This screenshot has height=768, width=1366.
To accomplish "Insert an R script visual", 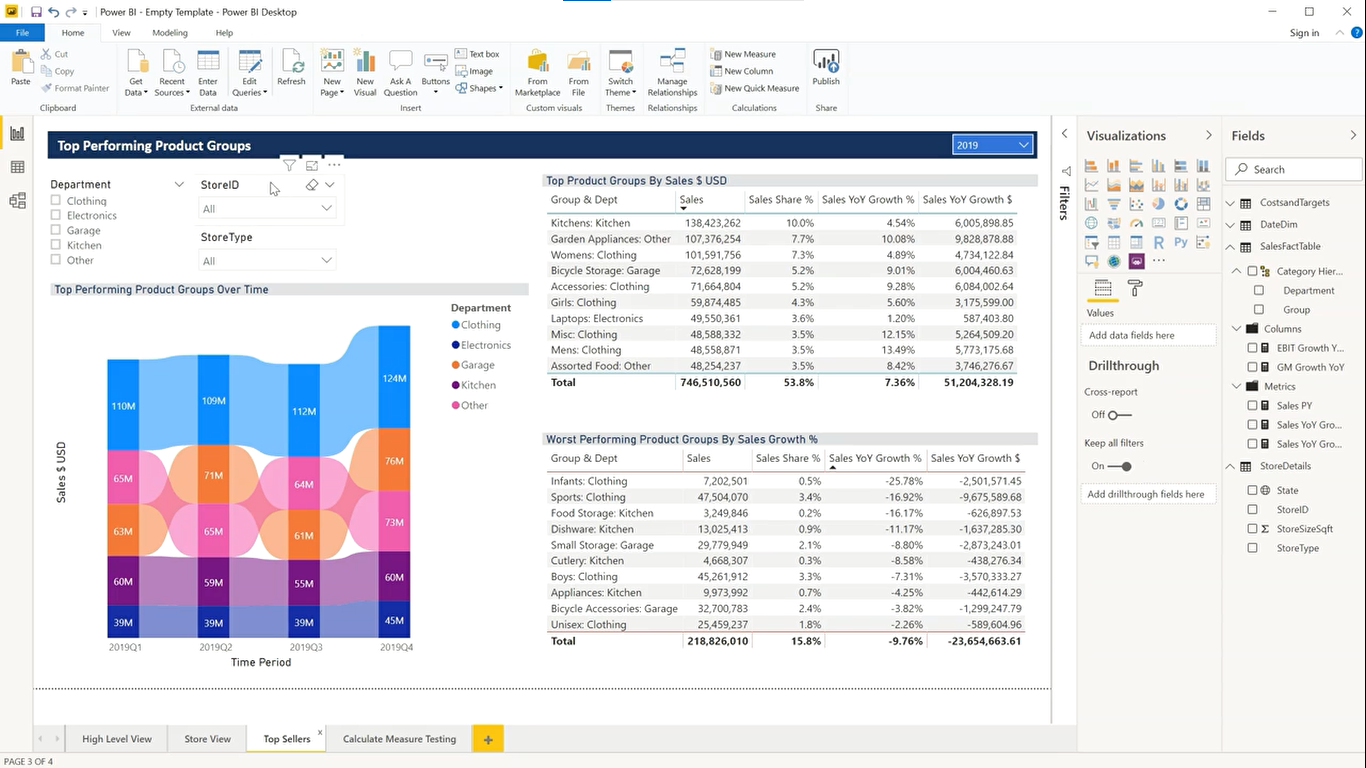I will (x=1159, y=242).
